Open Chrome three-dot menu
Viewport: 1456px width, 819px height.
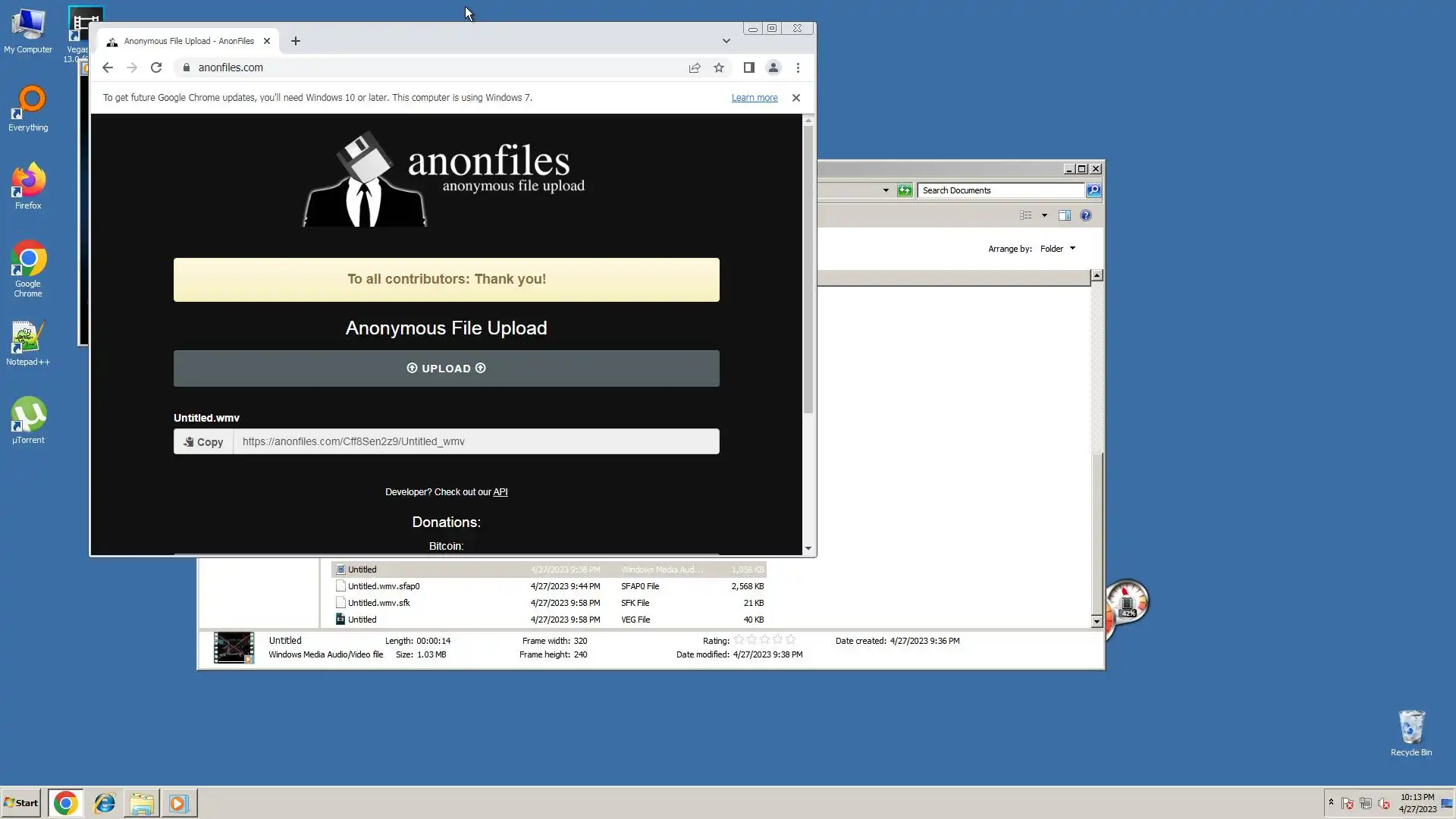pos(798,67)
